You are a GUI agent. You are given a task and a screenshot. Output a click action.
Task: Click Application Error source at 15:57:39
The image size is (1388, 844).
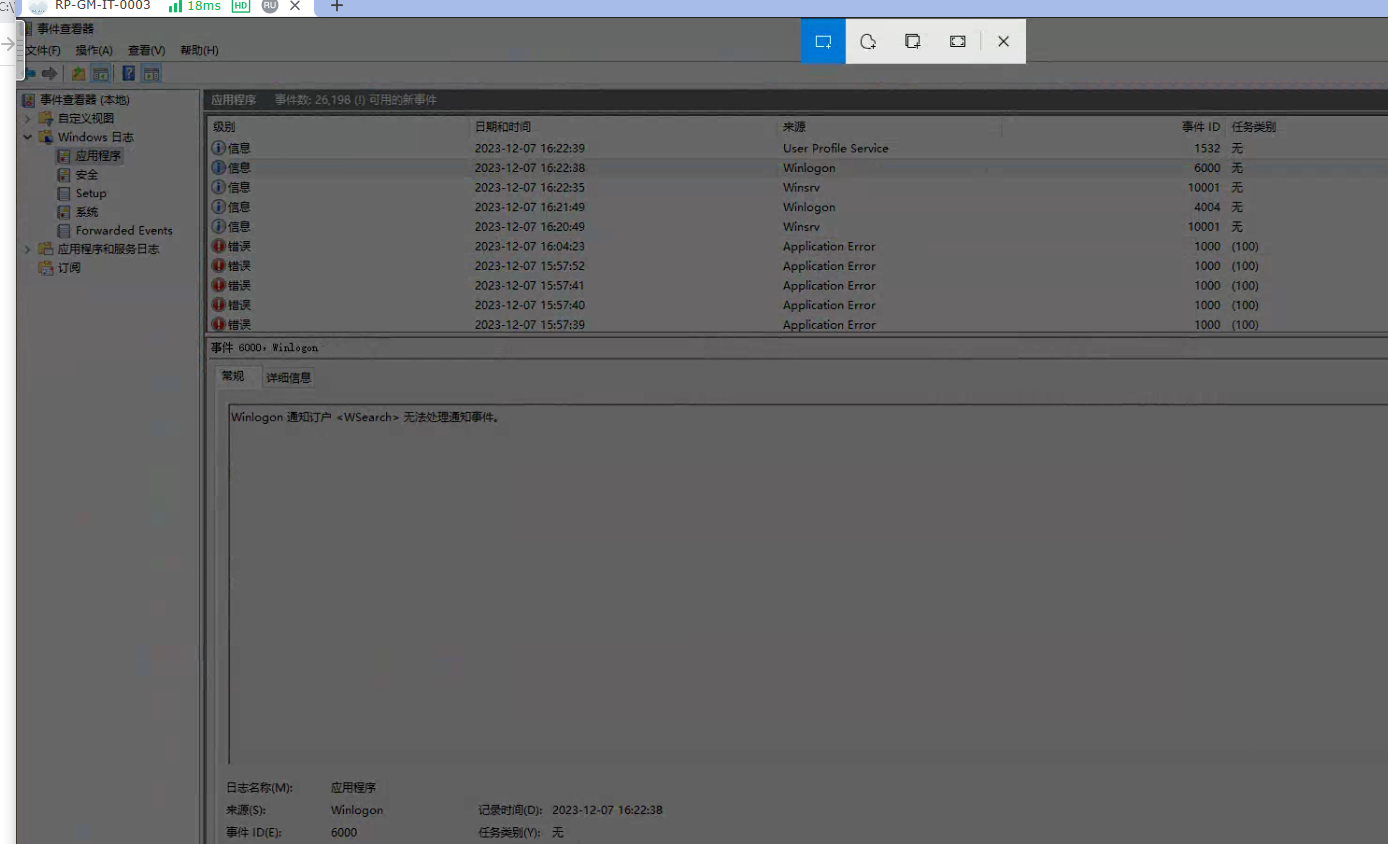pyautogui.click(x=829, y=325)
